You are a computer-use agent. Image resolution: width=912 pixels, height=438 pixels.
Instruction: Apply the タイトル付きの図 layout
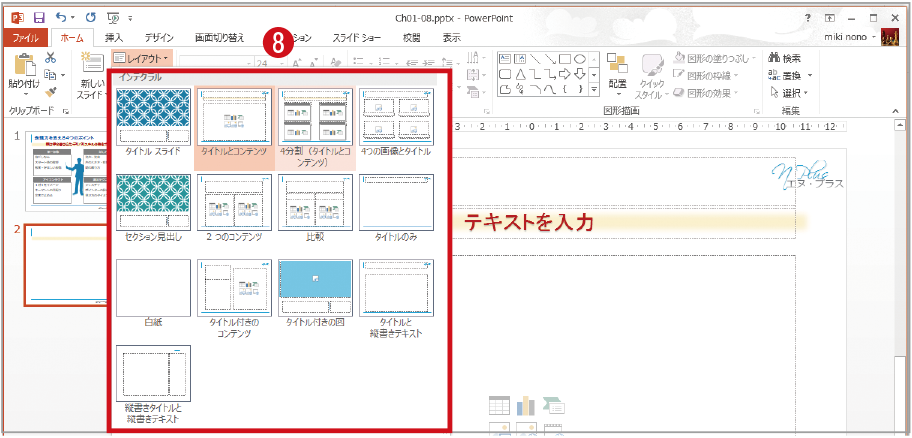click(x=315, y=293)
